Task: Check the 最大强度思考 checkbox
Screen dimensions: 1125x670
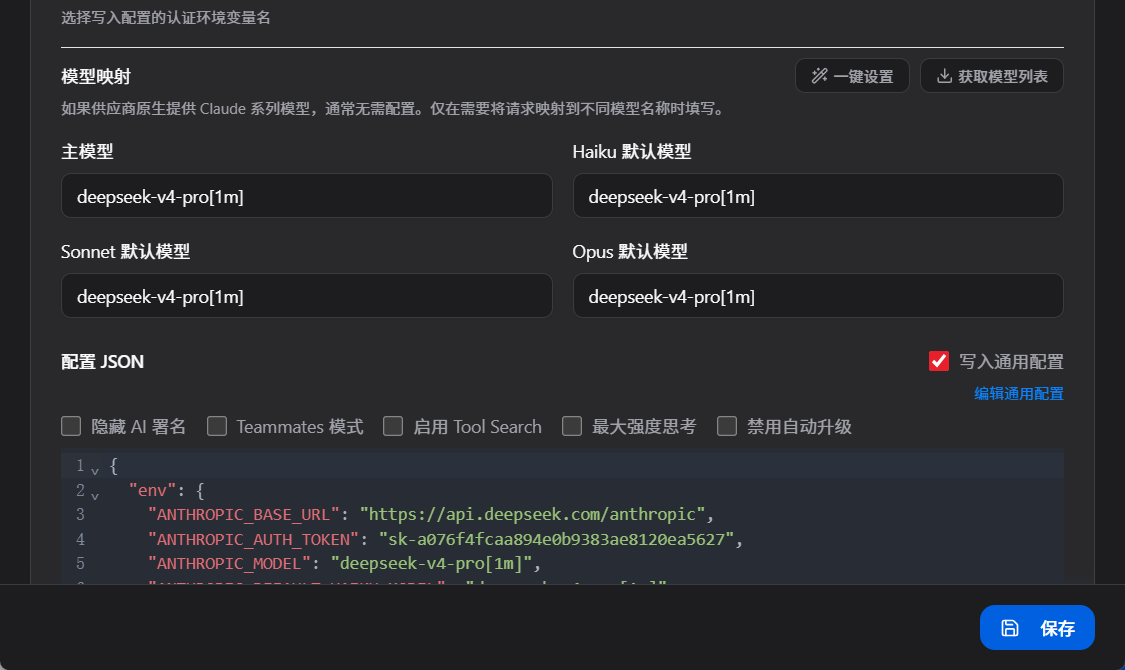Action: coord(572,426)
